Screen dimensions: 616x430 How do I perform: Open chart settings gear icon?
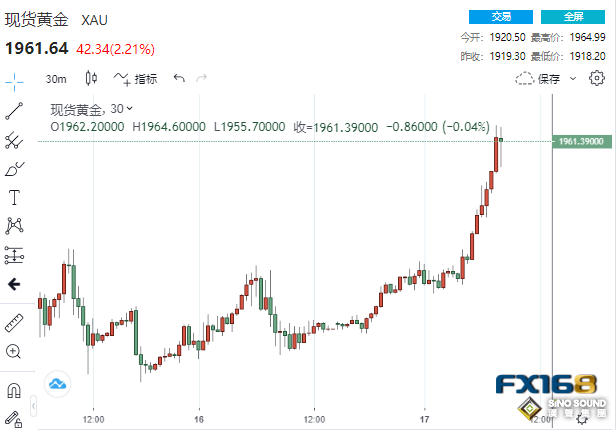[x=597, y=78]
